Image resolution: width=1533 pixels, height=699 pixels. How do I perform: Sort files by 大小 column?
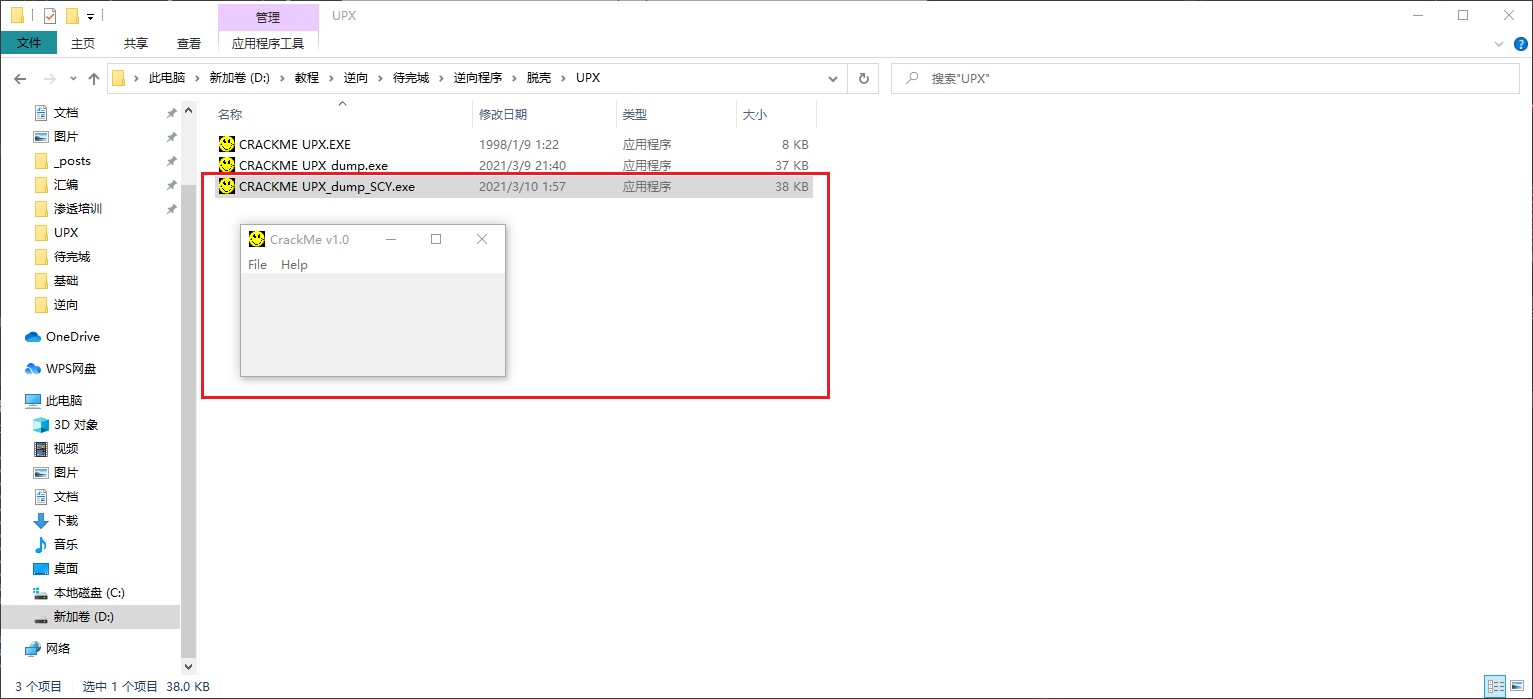tap(755, 115)
